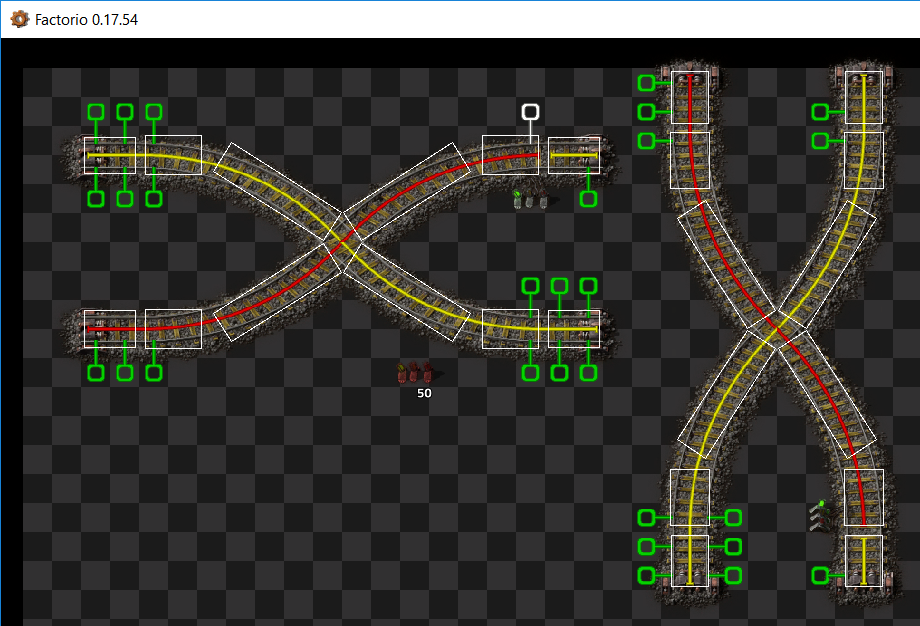
Task: Click lowest green box right of bottom-left vertical rail
Action: pyautogui.click(x=733, y=576)
